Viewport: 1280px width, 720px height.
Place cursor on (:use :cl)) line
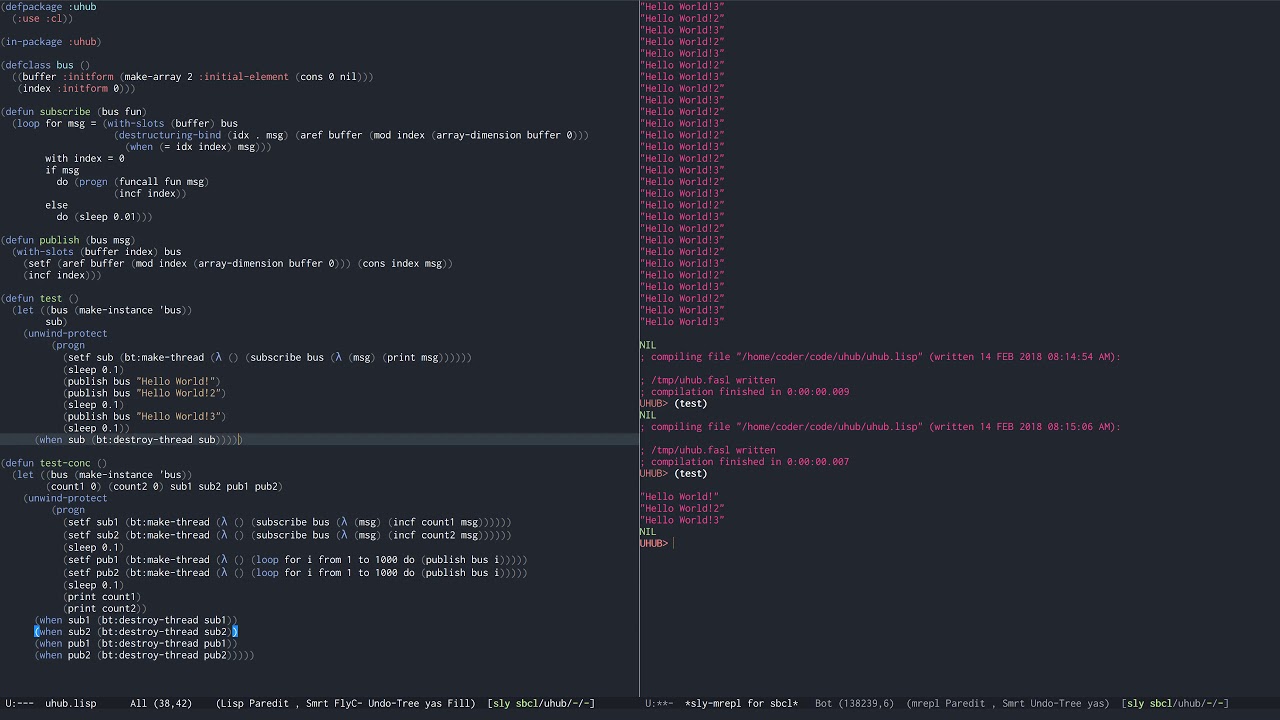point(43,19)
